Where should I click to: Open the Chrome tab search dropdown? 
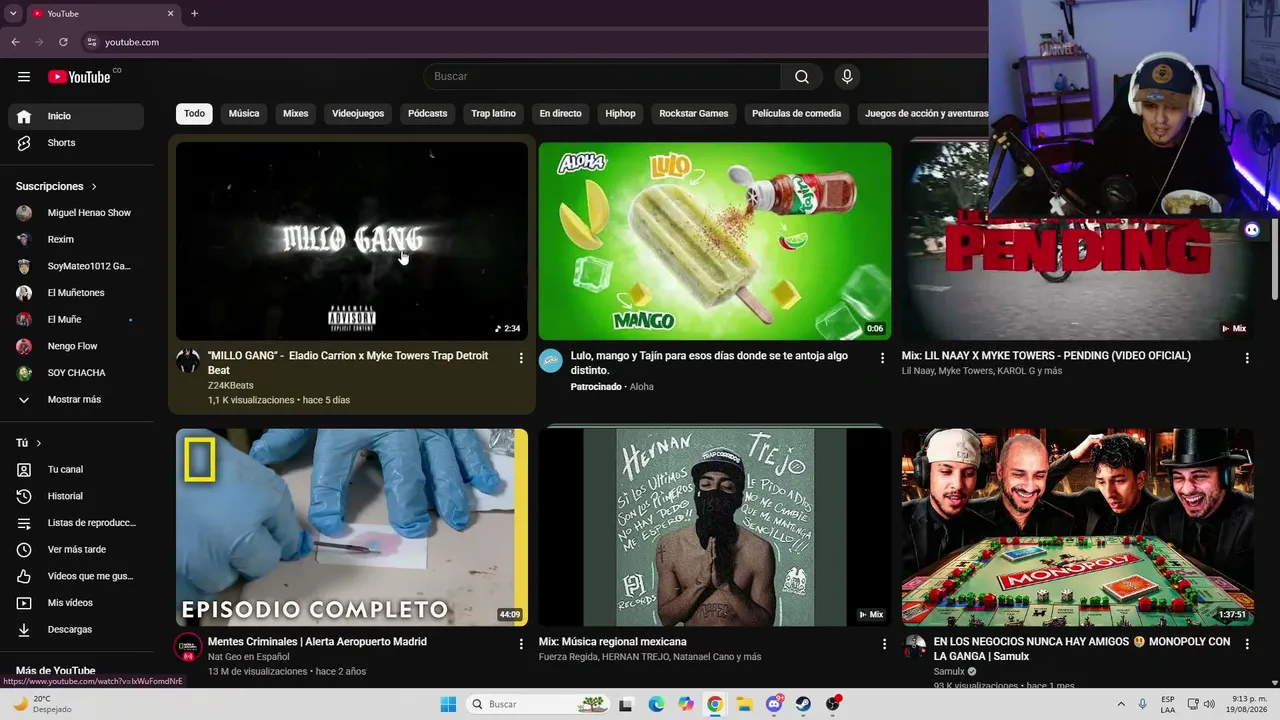click(x=13, y=13)
